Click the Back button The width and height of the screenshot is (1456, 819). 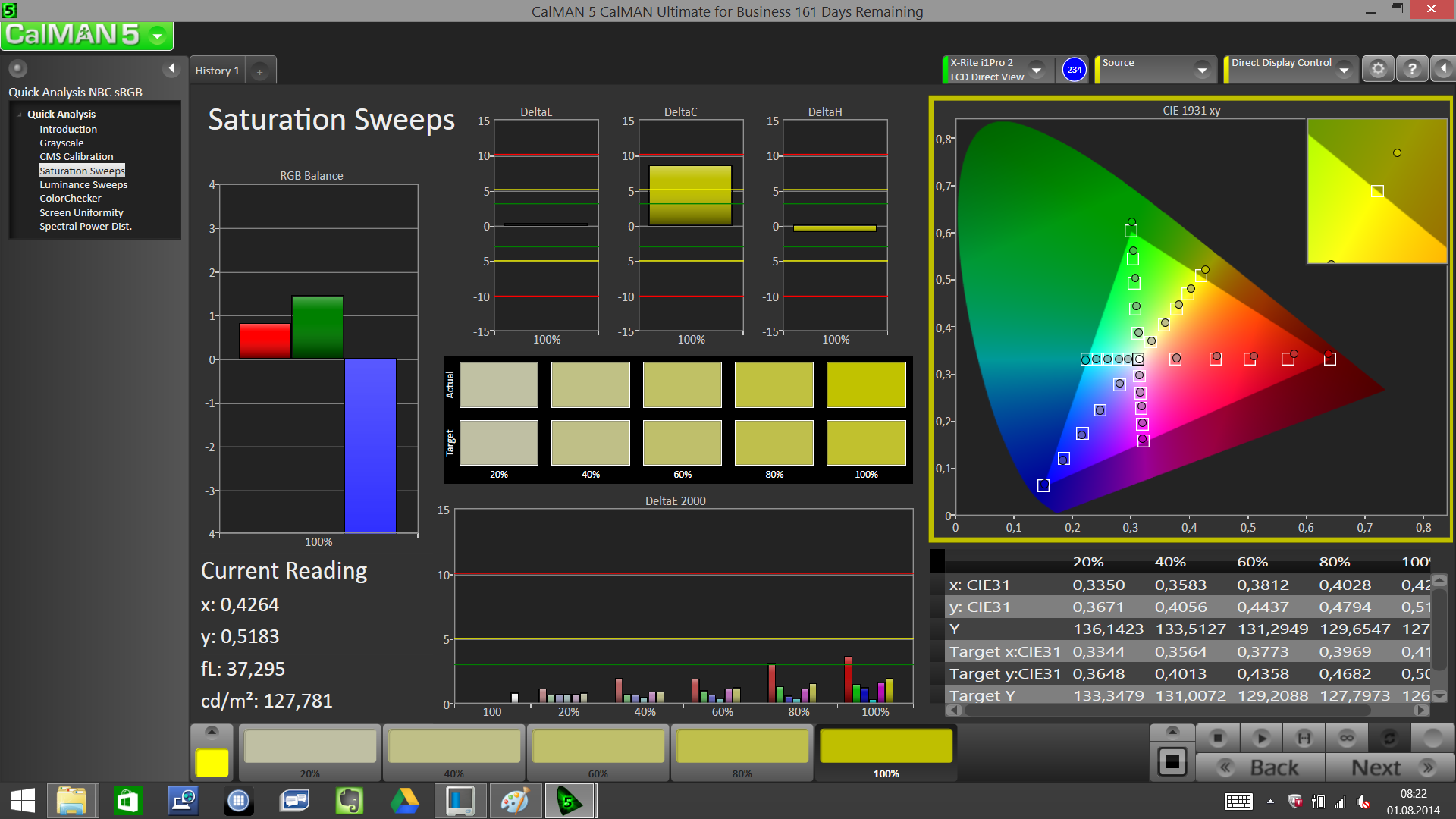1261,767
